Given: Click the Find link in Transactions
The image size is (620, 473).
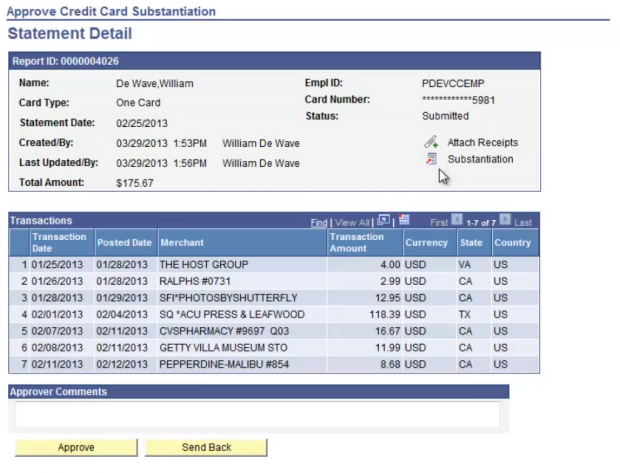Looking at the screenshot, I should [318, 222].
